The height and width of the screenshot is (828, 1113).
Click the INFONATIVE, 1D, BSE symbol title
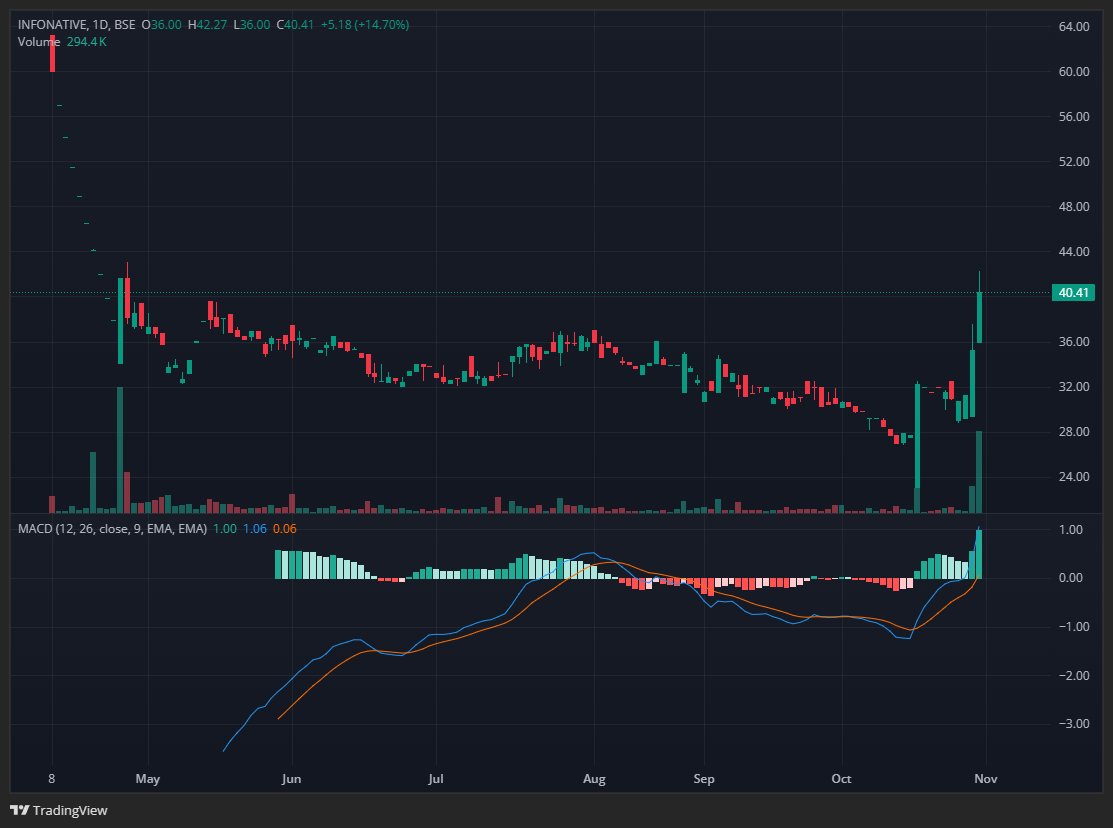coord(76,25)
